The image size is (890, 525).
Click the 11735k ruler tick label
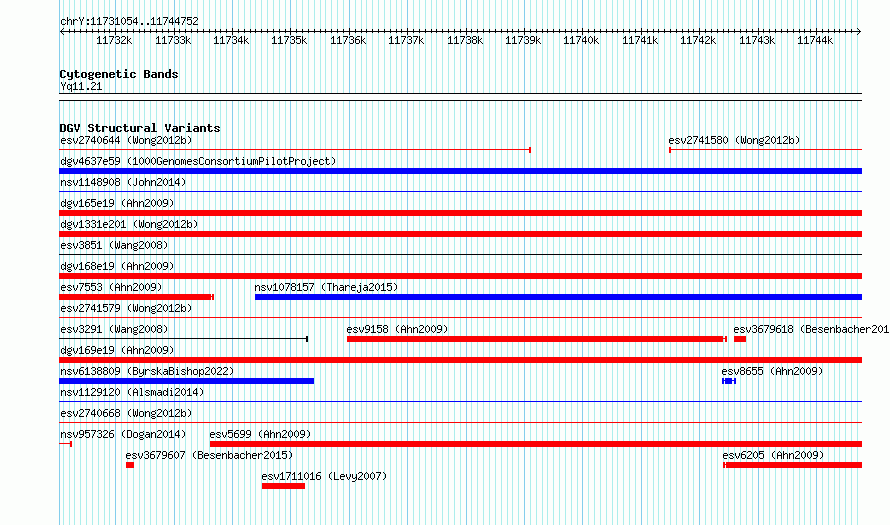(x=289, y=40)
